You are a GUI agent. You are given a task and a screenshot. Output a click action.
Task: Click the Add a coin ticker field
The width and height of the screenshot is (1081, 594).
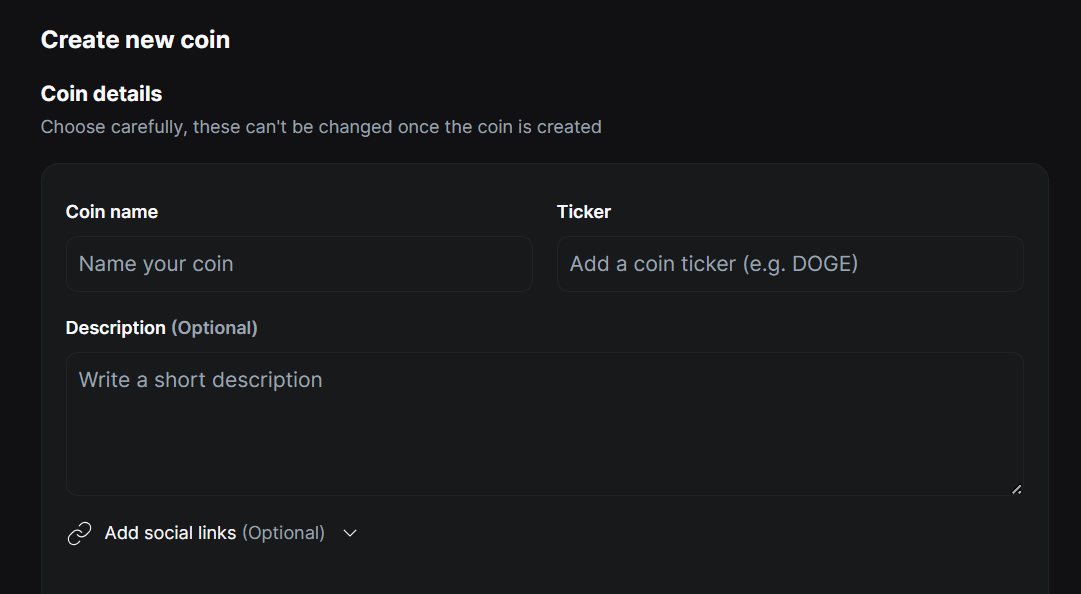(x=789, y=263)
